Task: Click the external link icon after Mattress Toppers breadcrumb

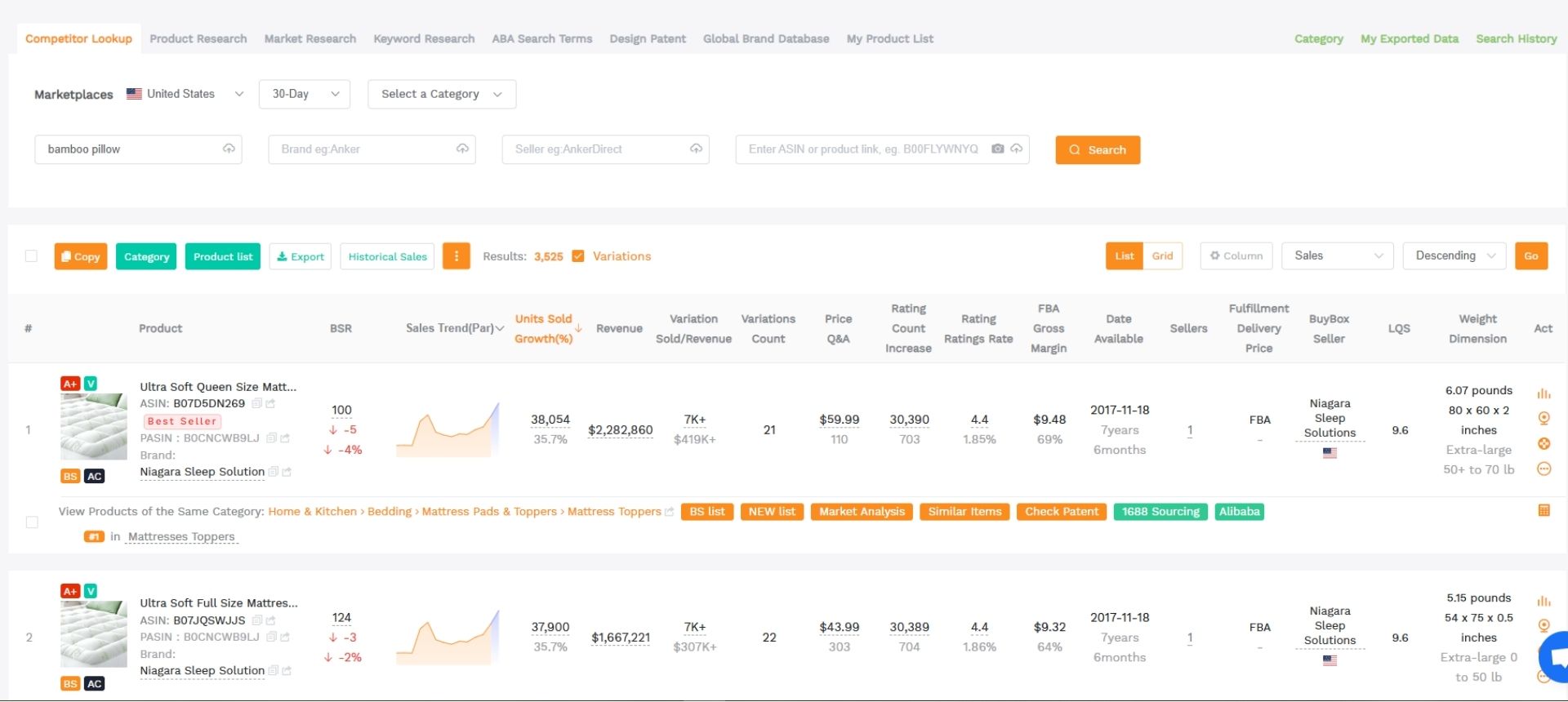Action: click(670, 512)
